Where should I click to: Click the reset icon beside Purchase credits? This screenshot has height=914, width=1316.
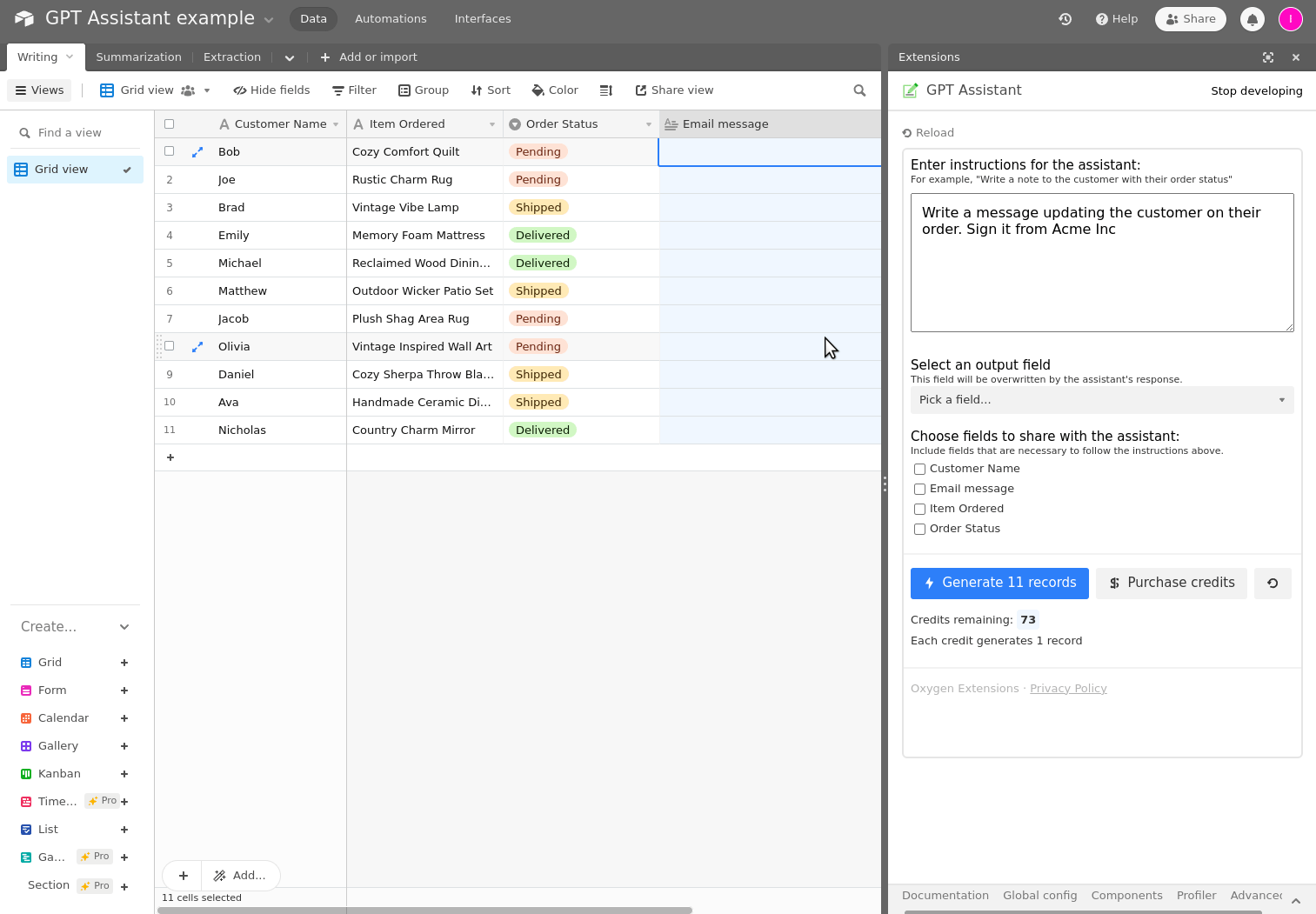pos(1272,584)
